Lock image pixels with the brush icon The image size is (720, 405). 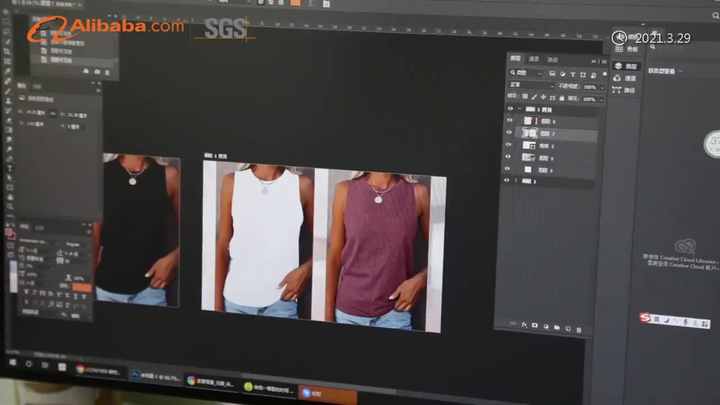tap(534, 97)
